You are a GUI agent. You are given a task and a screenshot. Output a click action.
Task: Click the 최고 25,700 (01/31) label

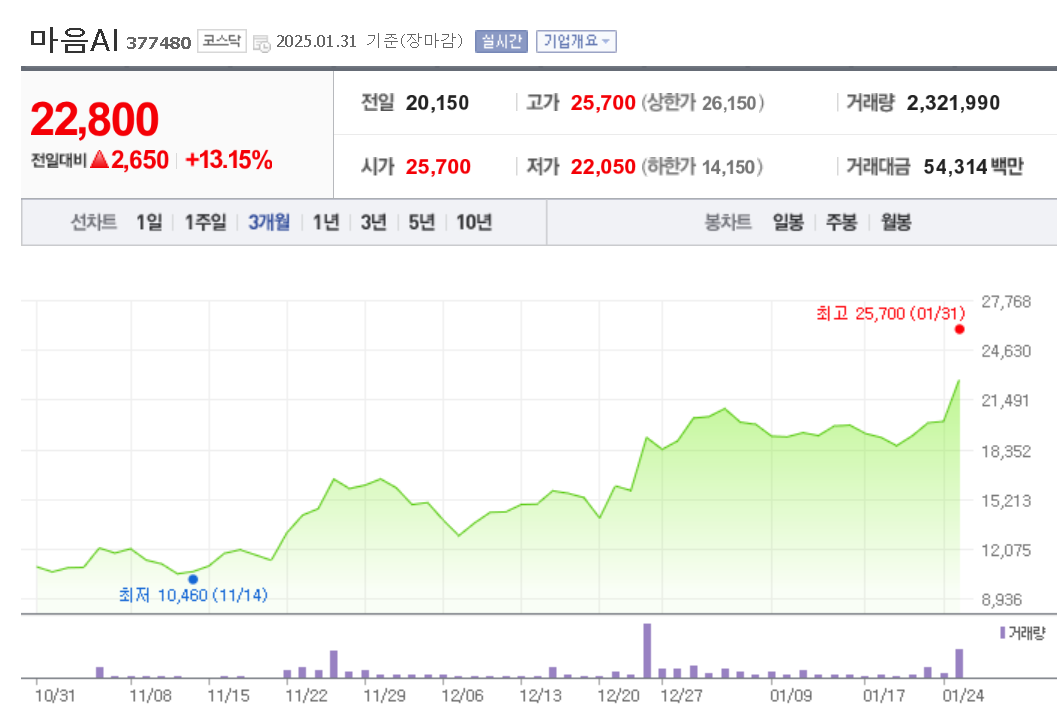click(890, 313)
